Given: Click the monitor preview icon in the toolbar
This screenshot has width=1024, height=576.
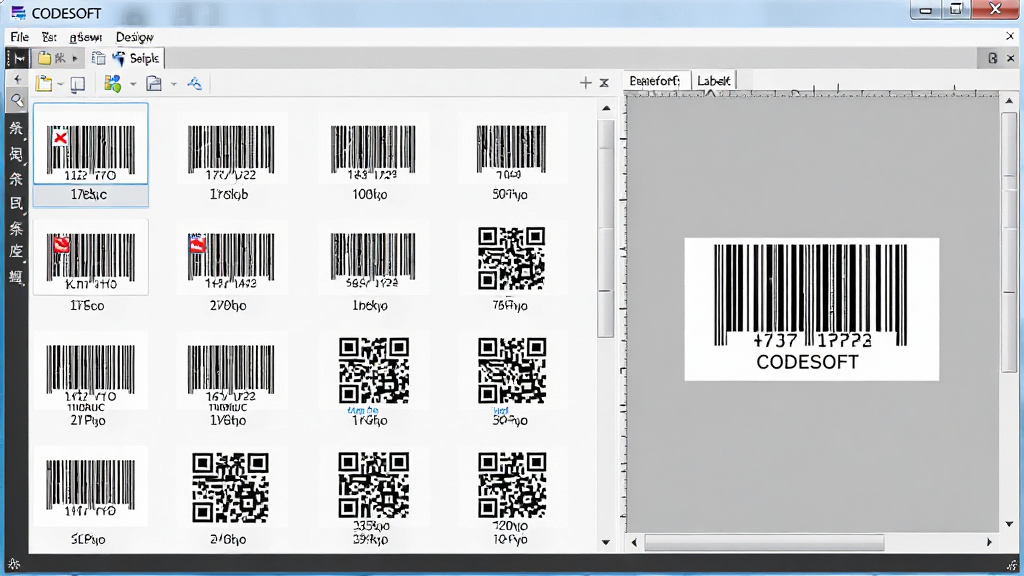Looking at the screenshot, I should [x=78, y=84].
